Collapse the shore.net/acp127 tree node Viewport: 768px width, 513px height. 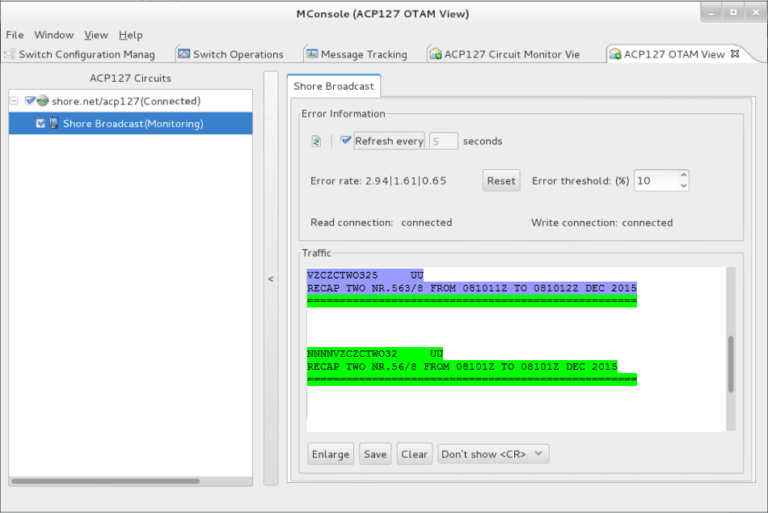click(14, 101)
